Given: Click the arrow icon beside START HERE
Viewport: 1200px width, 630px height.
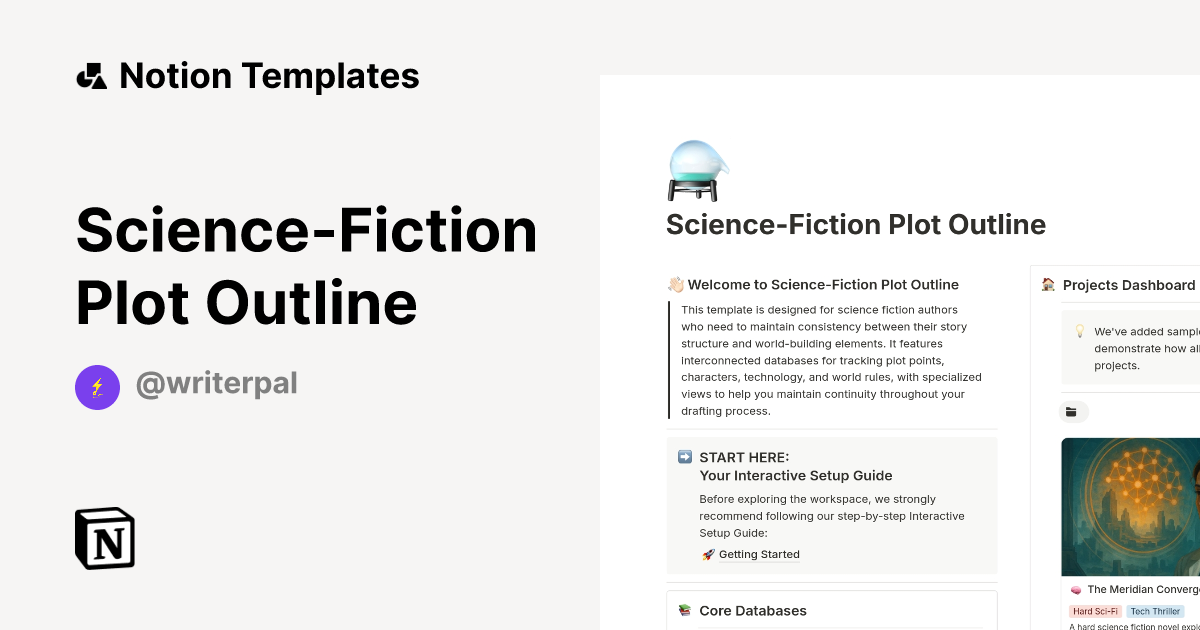Looking at the screenshot, I should [x=685, y=456].
